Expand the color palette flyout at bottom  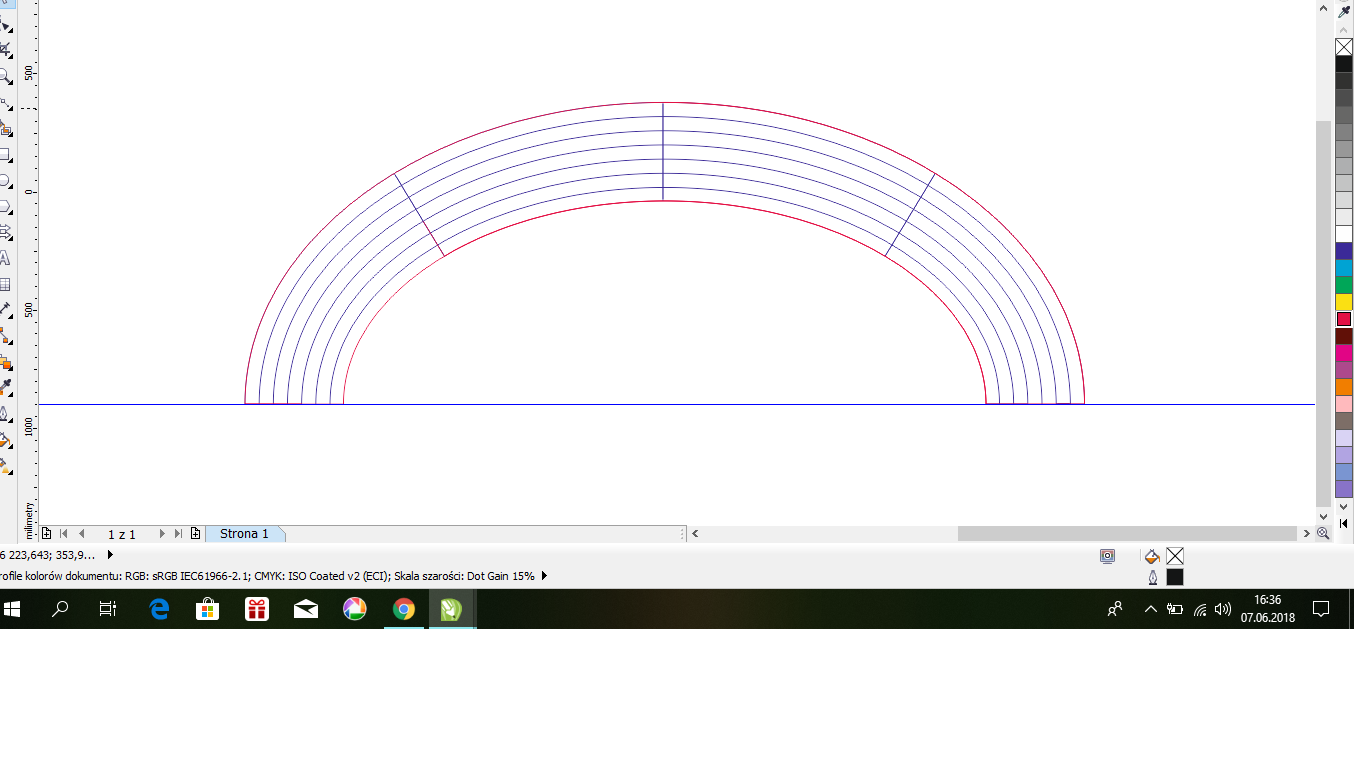(1344, 523)
